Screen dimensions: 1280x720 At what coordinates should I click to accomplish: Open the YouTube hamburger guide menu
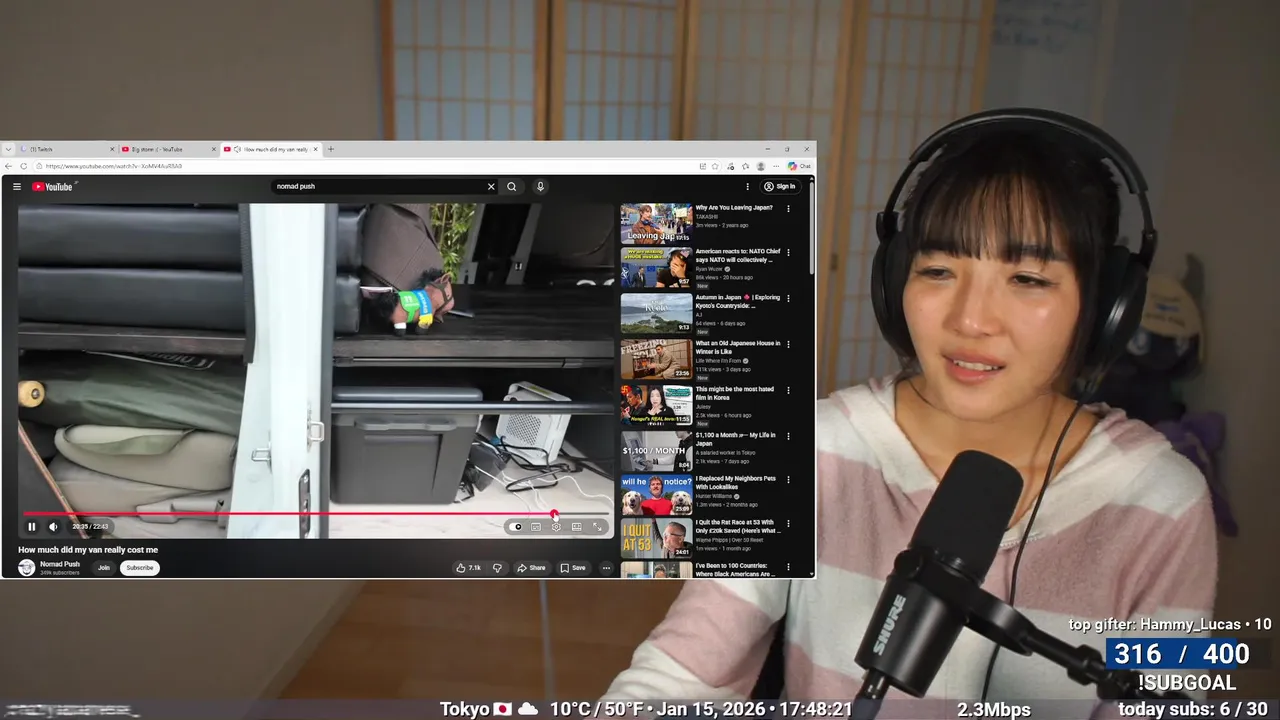click(x=17, y=186)
